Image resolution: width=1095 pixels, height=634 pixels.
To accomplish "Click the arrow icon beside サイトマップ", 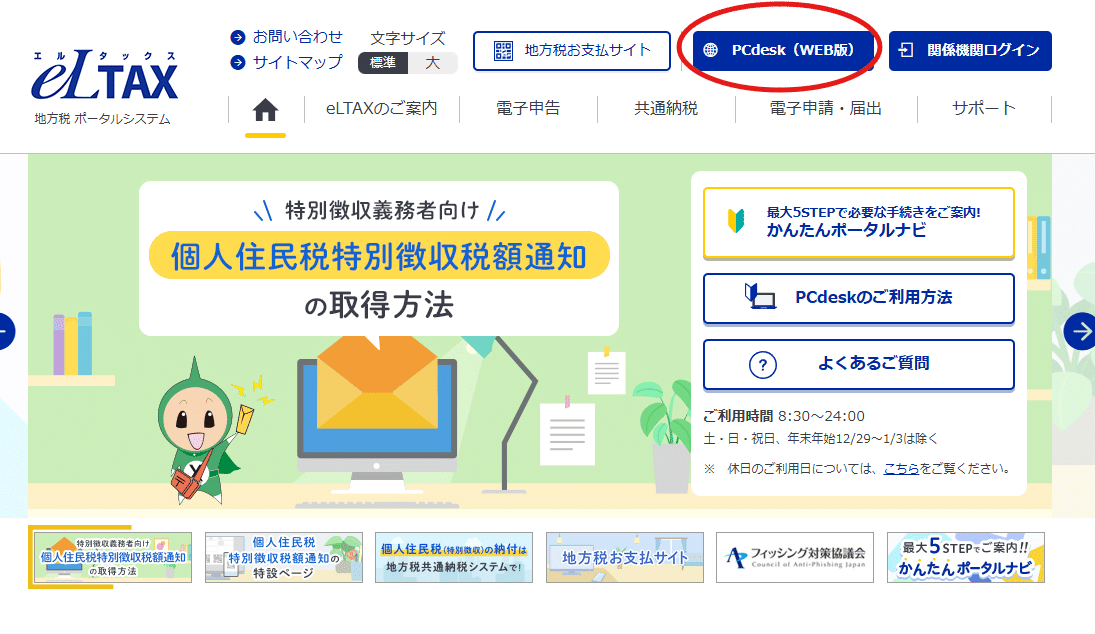I will coord(237,62).
